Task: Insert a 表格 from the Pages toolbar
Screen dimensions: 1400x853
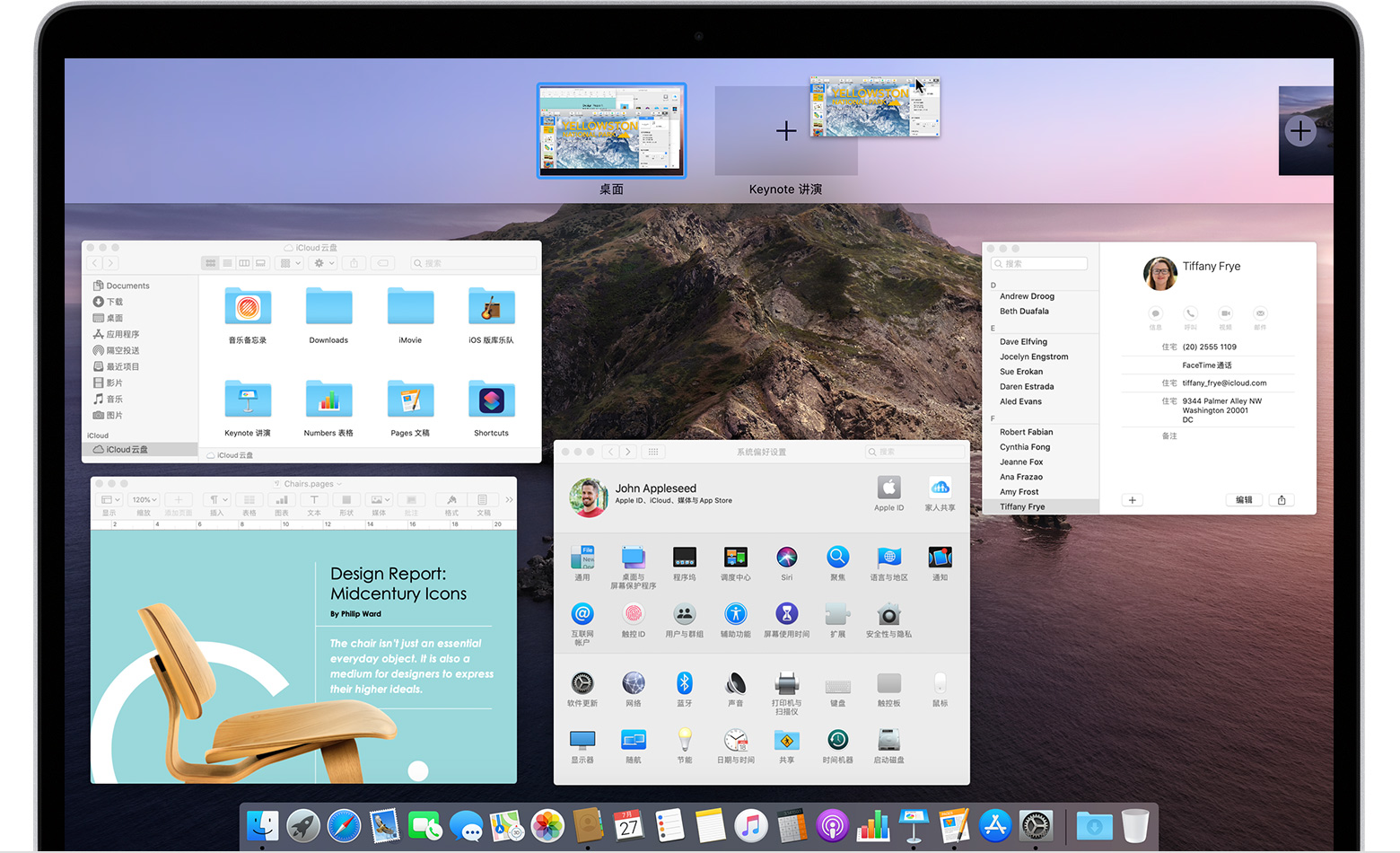Action: [x=249, y=500]
